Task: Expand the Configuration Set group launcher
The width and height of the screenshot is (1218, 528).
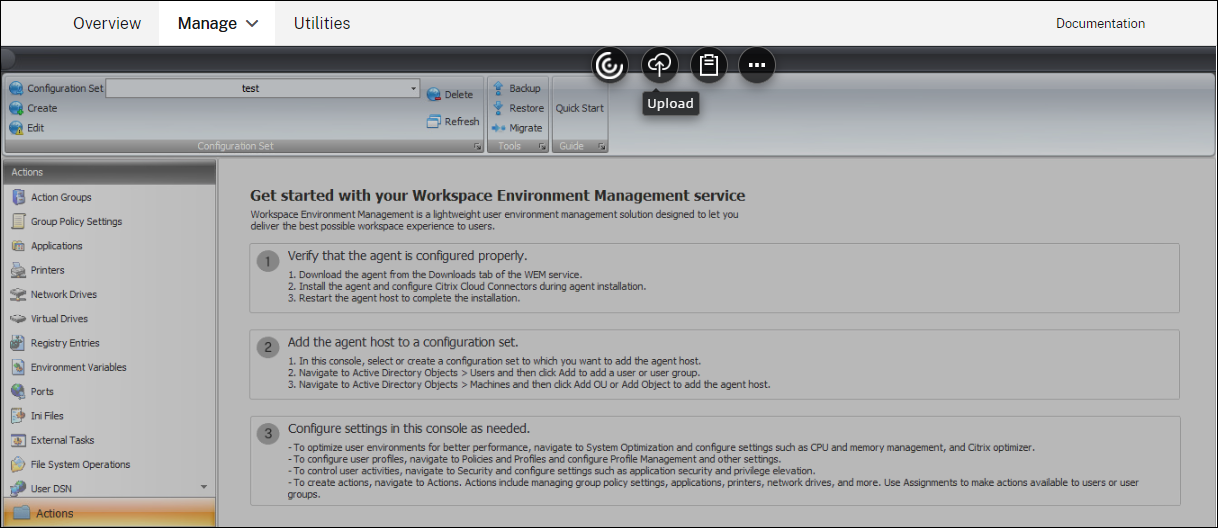Action: pyautogui.click(x=476, y=147)
